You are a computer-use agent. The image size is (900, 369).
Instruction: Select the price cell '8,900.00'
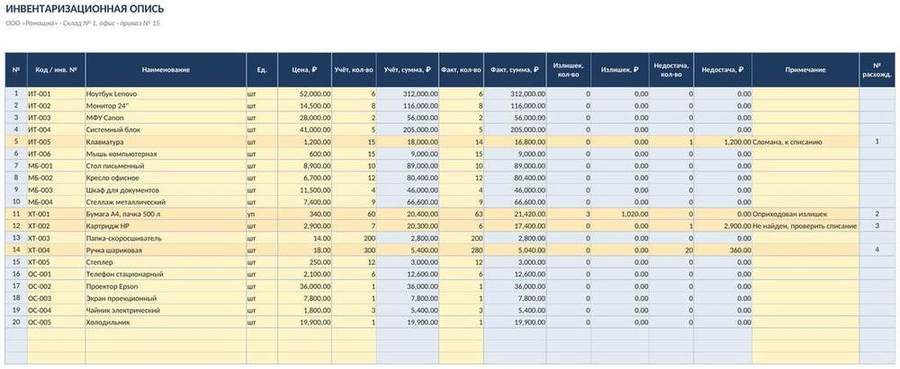305,166
